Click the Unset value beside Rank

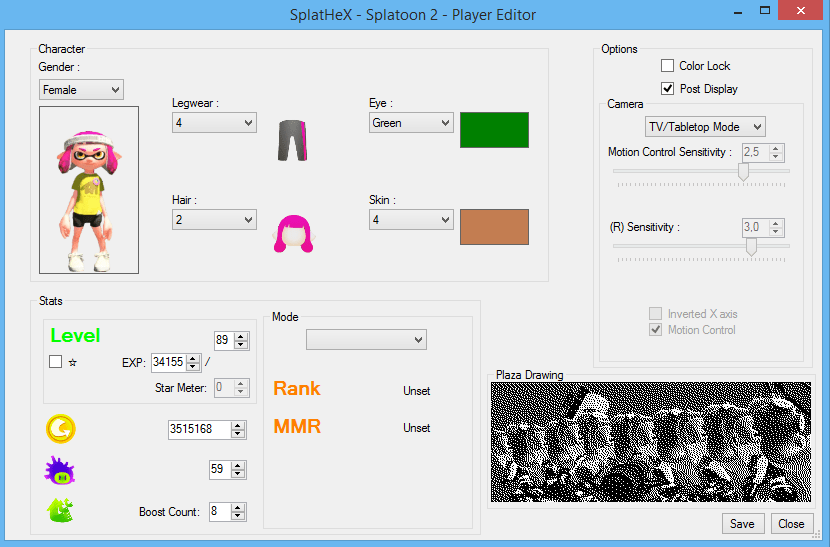click(x=417, y=391)
